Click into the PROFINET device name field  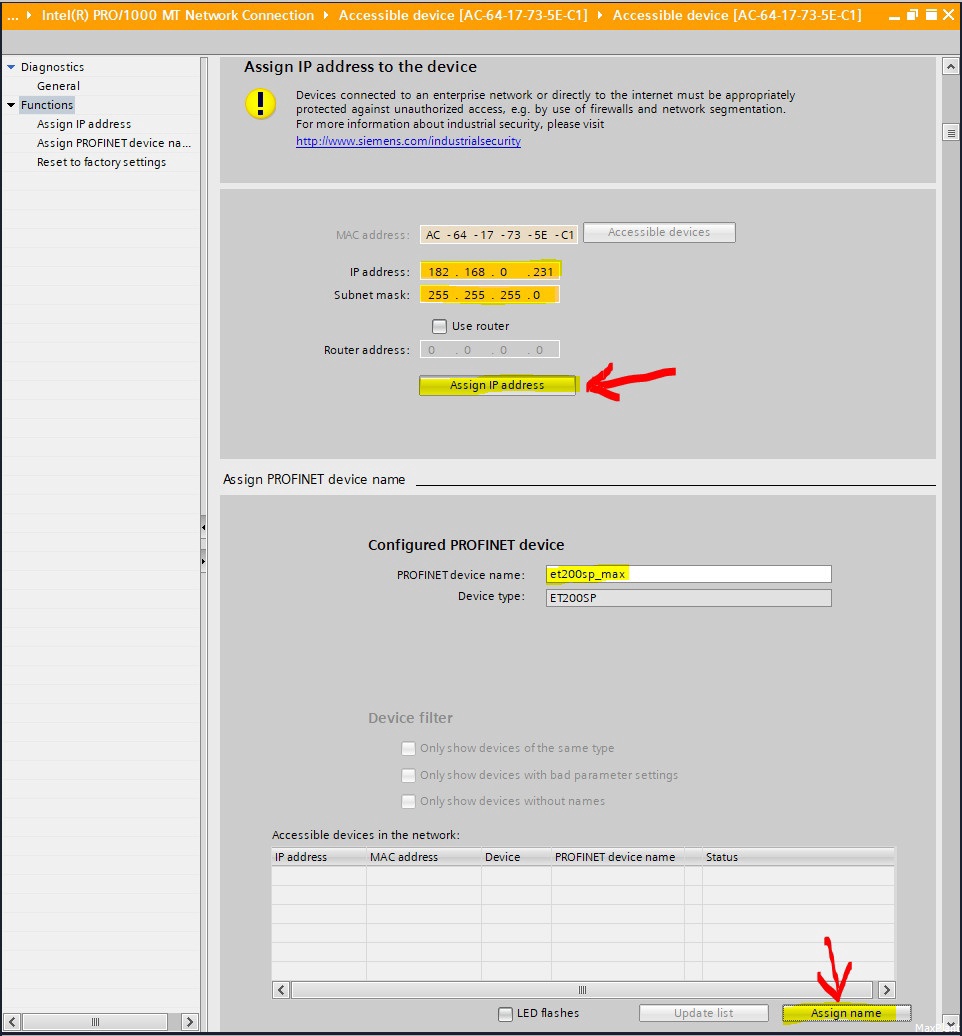[x=688, y=574]
